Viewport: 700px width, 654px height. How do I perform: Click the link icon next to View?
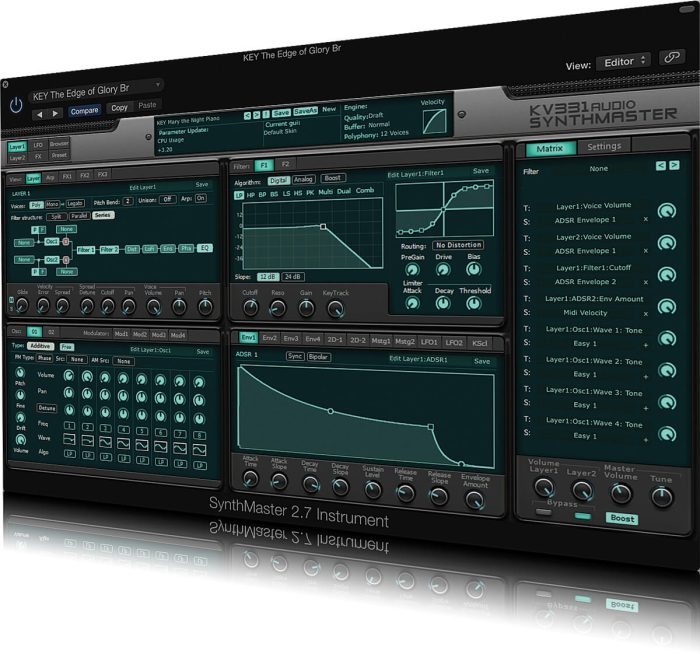pos(671,57)
